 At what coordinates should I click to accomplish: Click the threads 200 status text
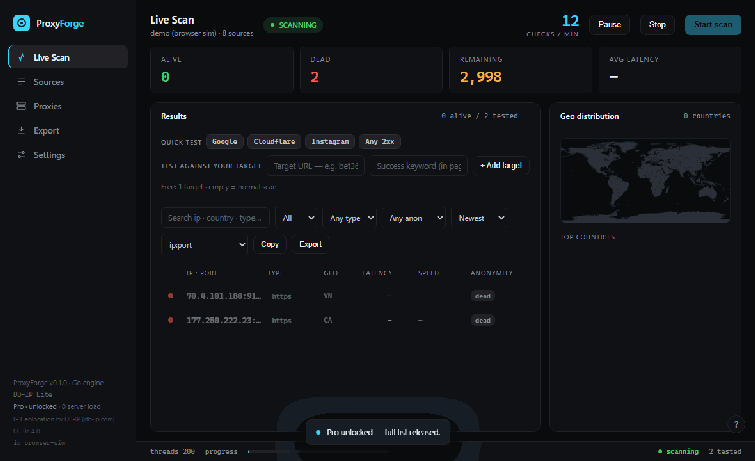tap(172, 451)
